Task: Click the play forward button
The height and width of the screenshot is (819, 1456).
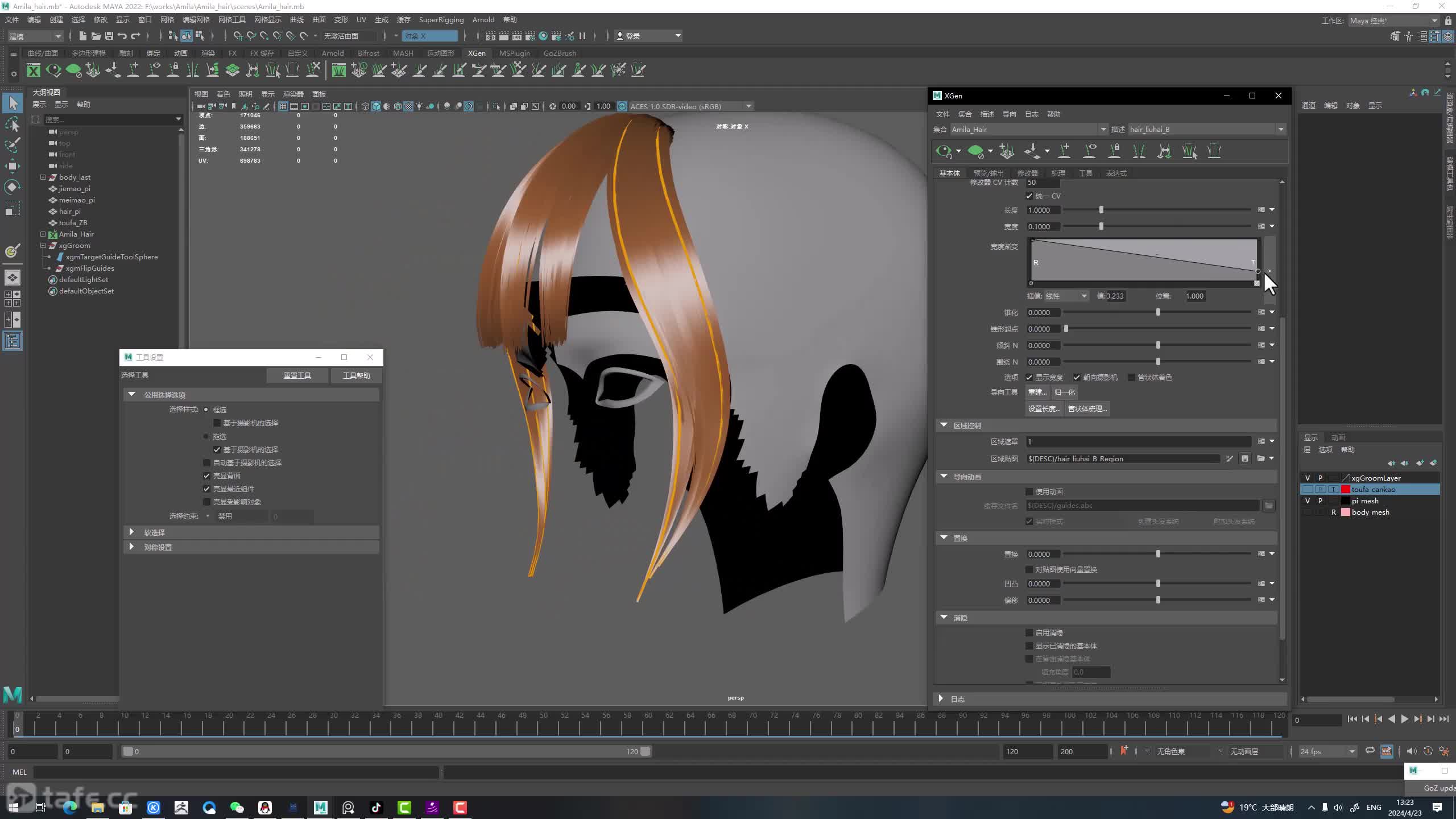Action: [x=1404, y=719]
